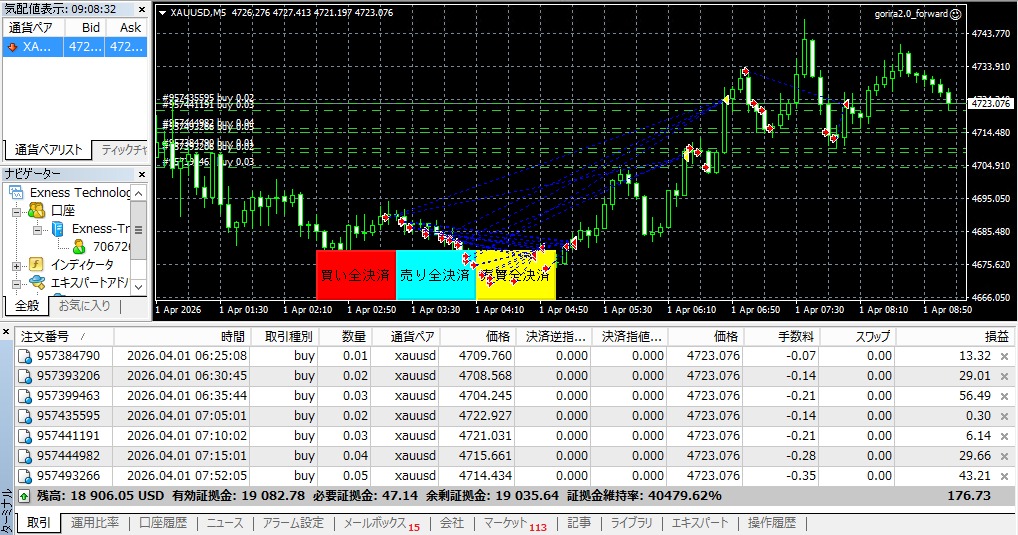Open the 取引 terminal tab

(x=39, y=523)
